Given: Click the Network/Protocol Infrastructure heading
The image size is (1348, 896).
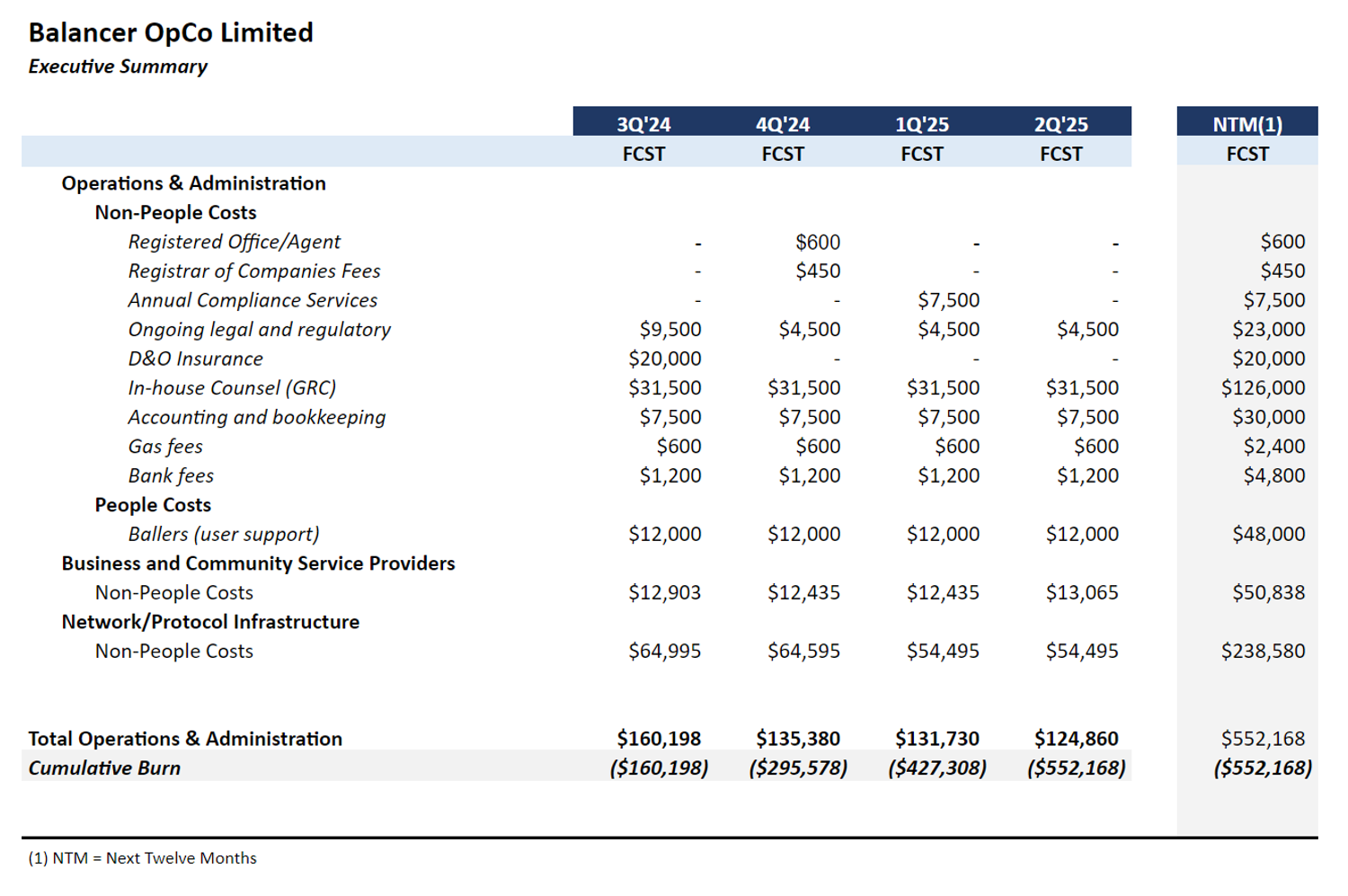Looking at the screenshot, I should pyautogui.click(x=210, y=622).
